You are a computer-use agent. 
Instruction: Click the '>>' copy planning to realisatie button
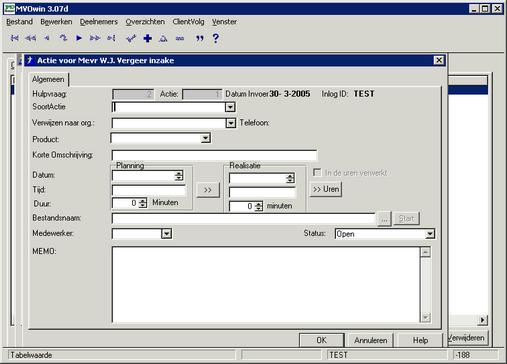pos(208,190)
